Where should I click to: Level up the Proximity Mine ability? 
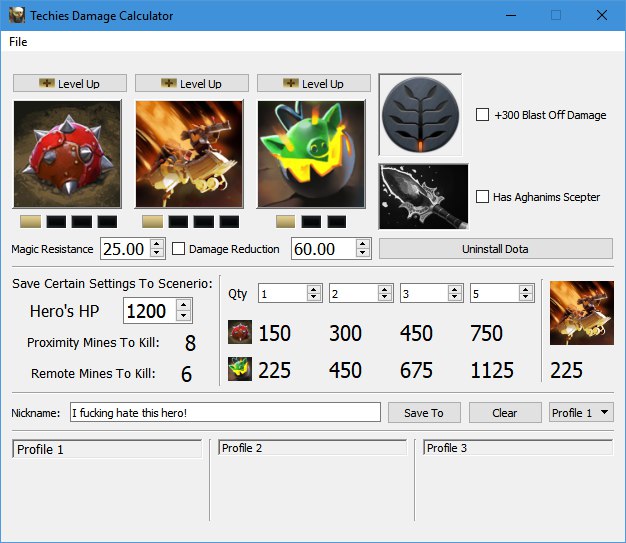69,84
